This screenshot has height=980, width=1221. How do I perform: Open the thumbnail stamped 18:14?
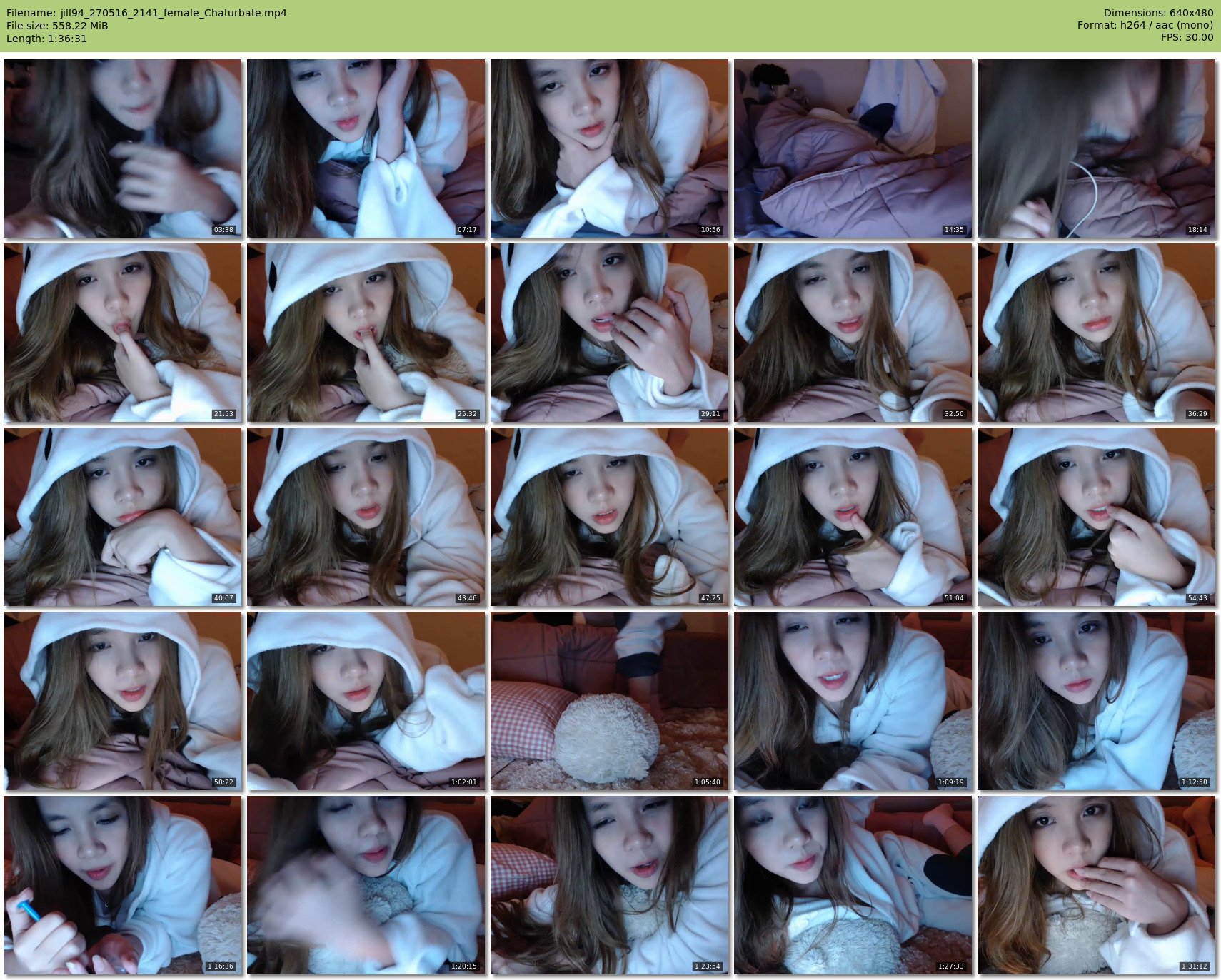click(1097, 148)
